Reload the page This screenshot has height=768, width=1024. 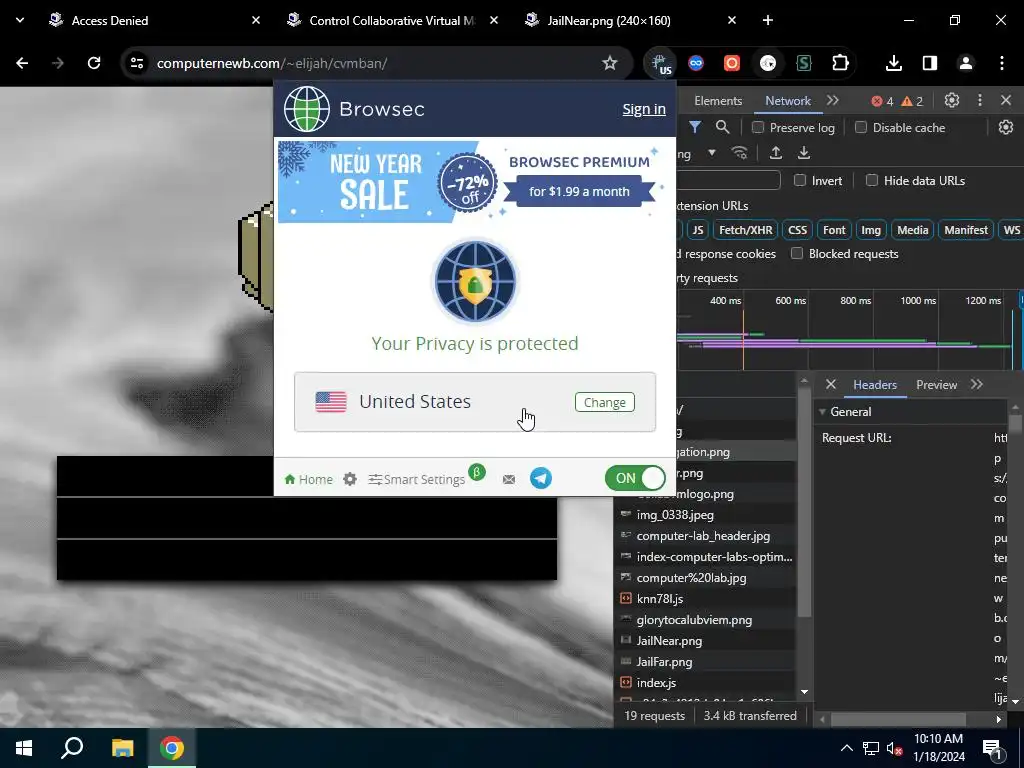click(94, 63)
